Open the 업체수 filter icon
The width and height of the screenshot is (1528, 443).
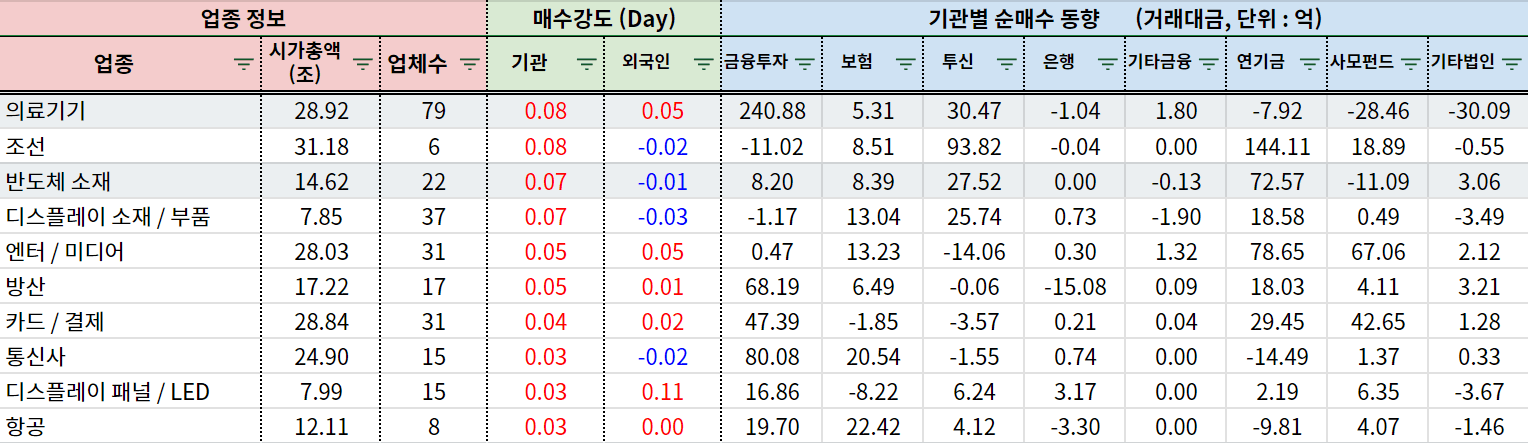tap(470, 63)
